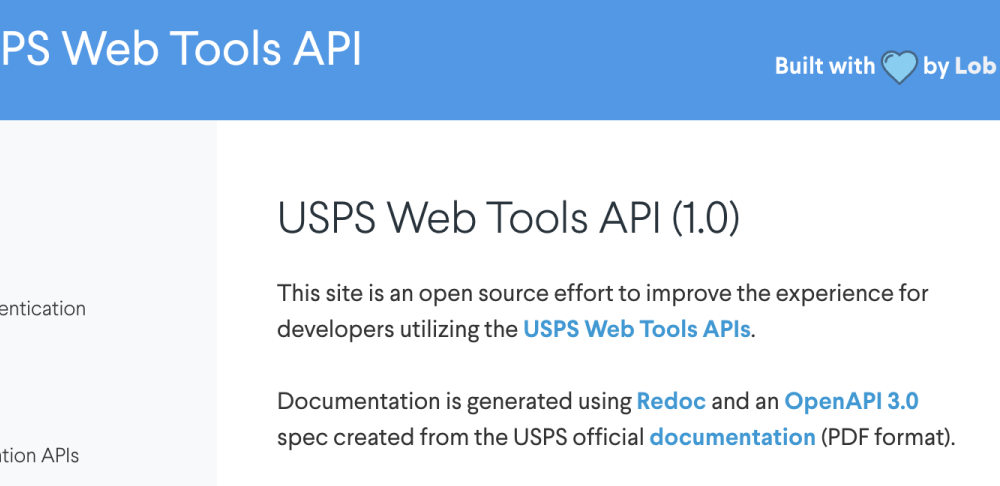
Task: Click the 'USPS Web Tools API (1.0)' heading
Action: (x=508, y=218)
